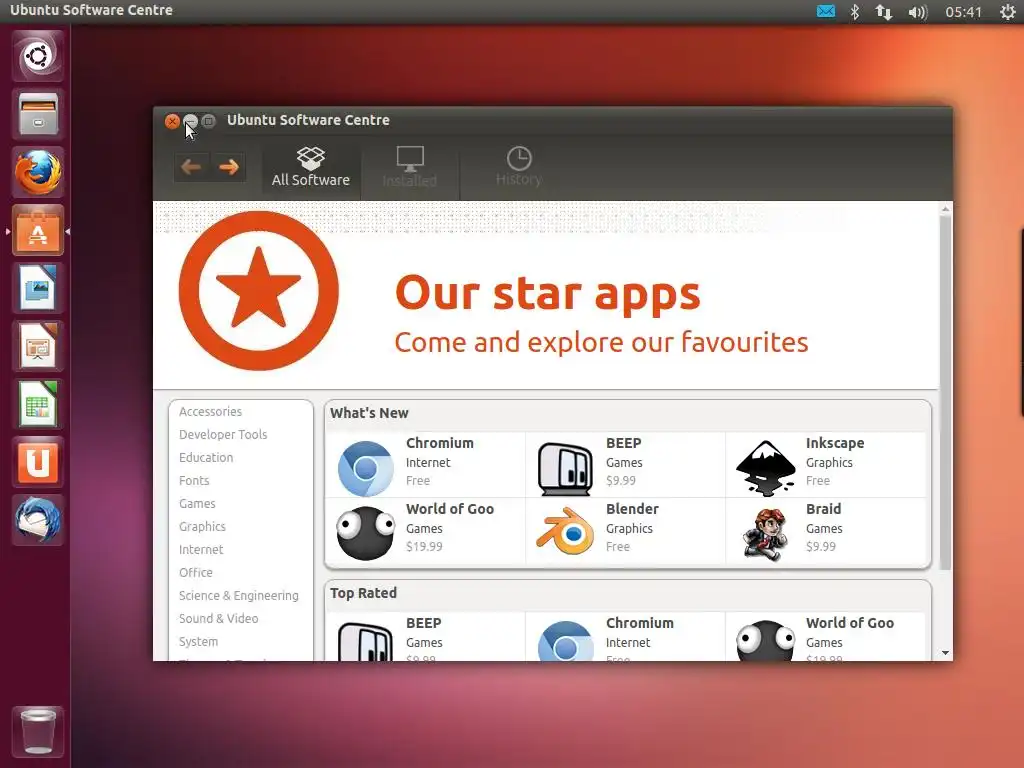Open LibreOffice Writer from launcher
This screenshot has height=768, width=1024.
(38, 289)
